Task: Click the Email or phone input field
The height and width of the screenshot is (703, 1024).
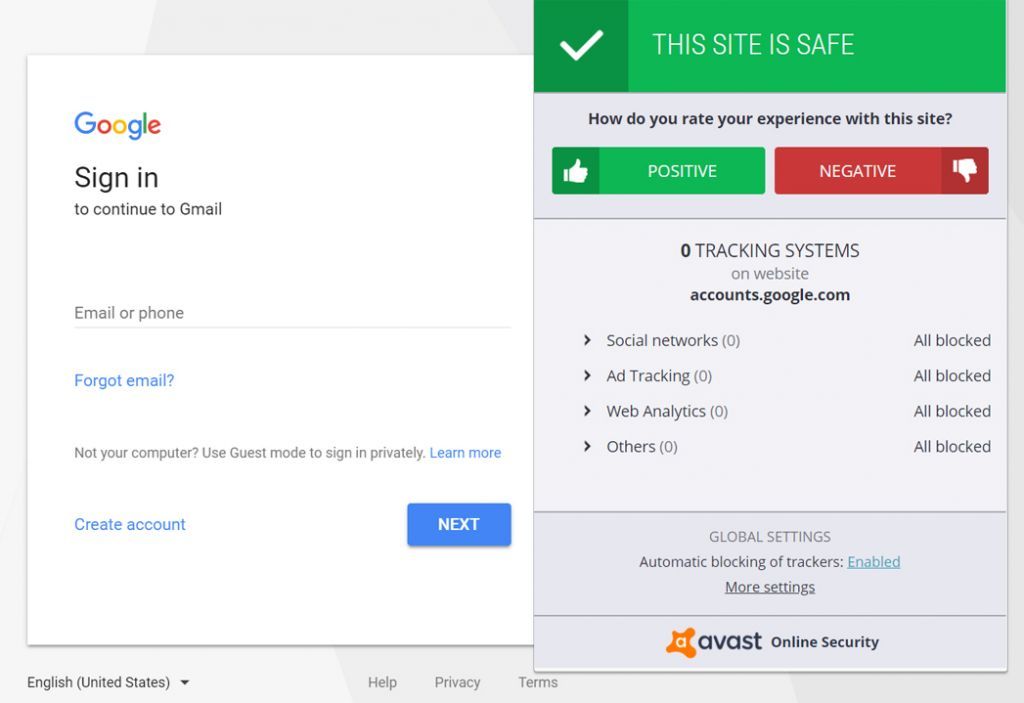Action: 293,313
